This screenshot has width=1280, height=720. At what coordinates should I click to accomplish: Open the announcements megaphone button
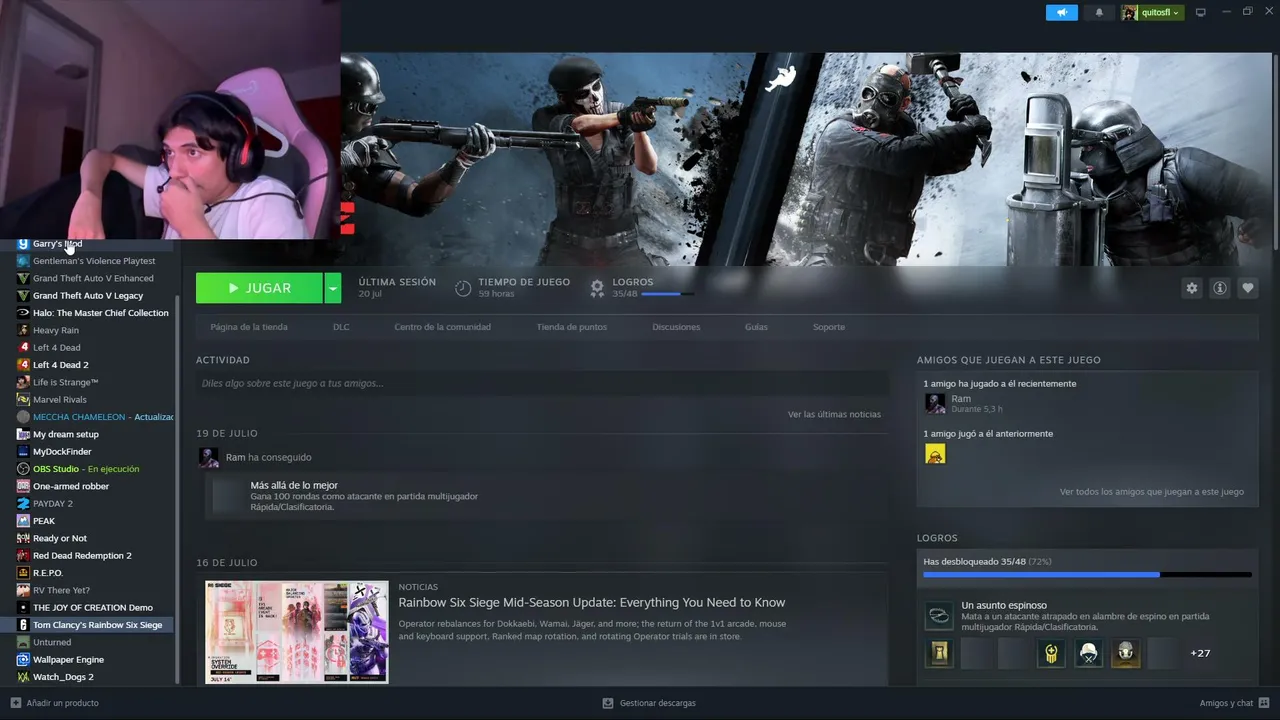[x=1062, y=12]
